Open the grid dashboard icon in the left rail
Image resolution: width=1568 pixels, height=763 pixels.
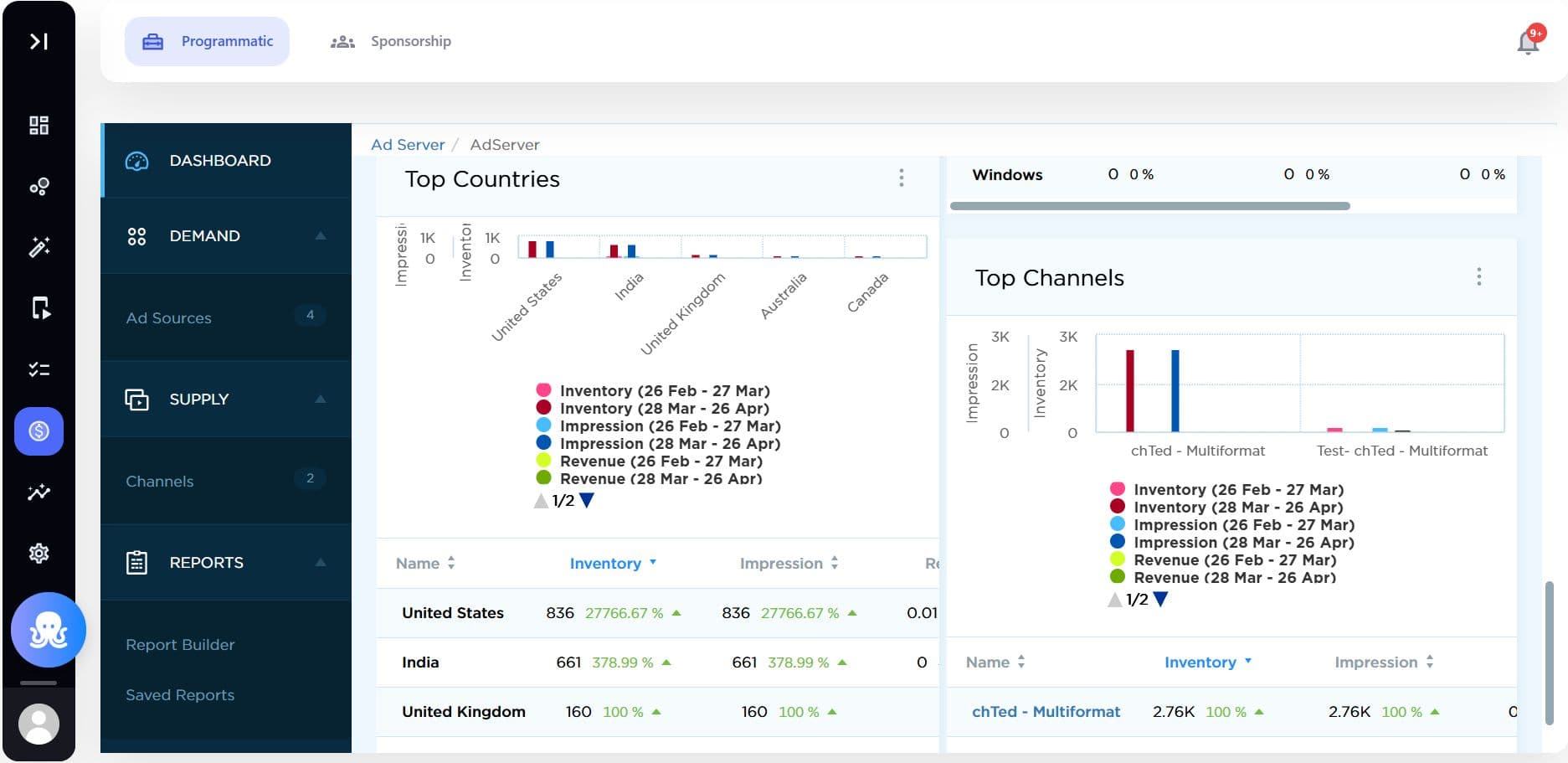click(39, 126)
